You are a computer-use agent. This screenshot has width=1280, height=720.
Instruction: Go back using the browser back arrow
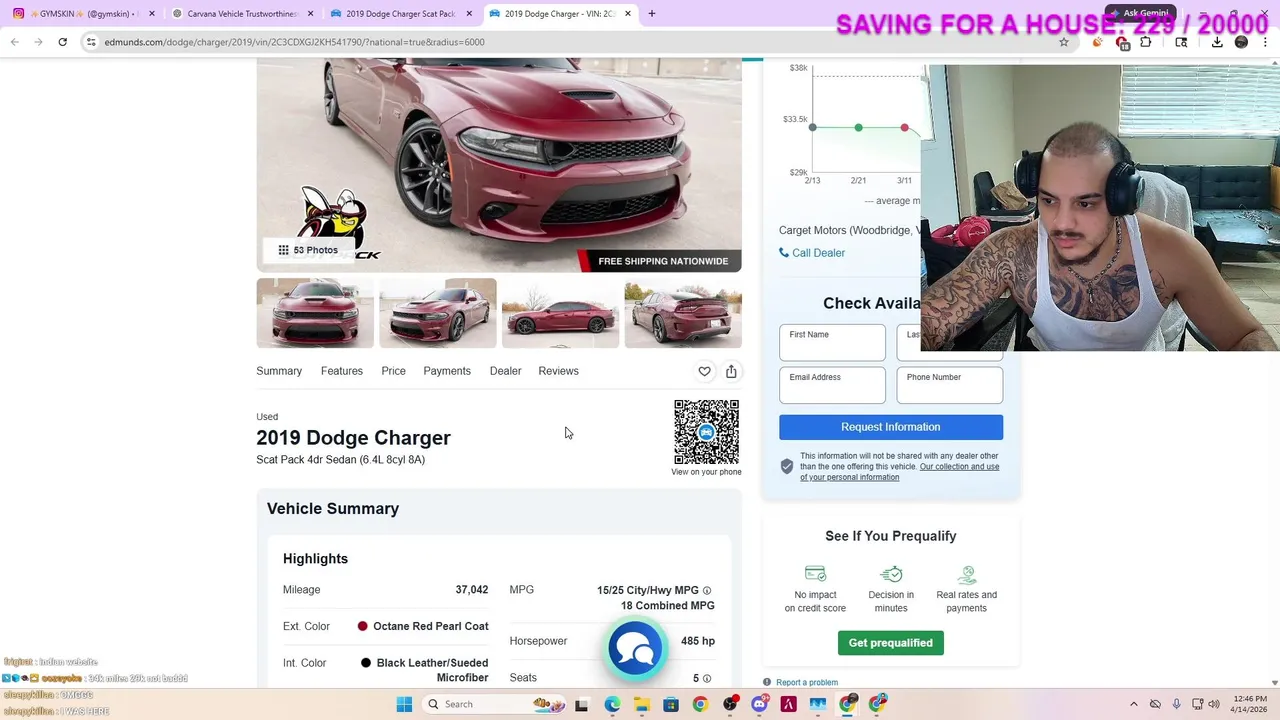pyautogui.click(x=15, y=42)
